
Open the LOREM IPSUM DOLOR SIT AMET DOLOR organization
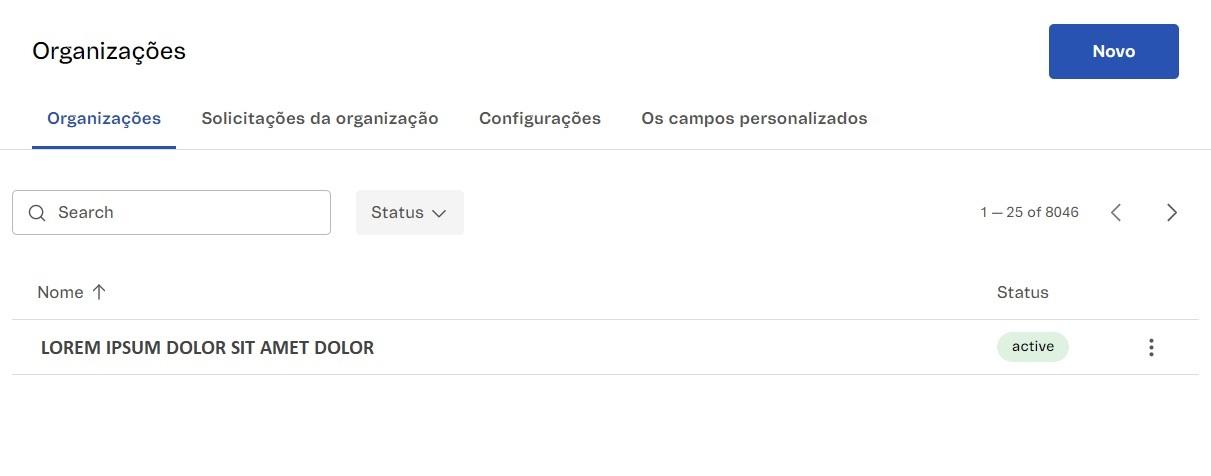(207, 348)
